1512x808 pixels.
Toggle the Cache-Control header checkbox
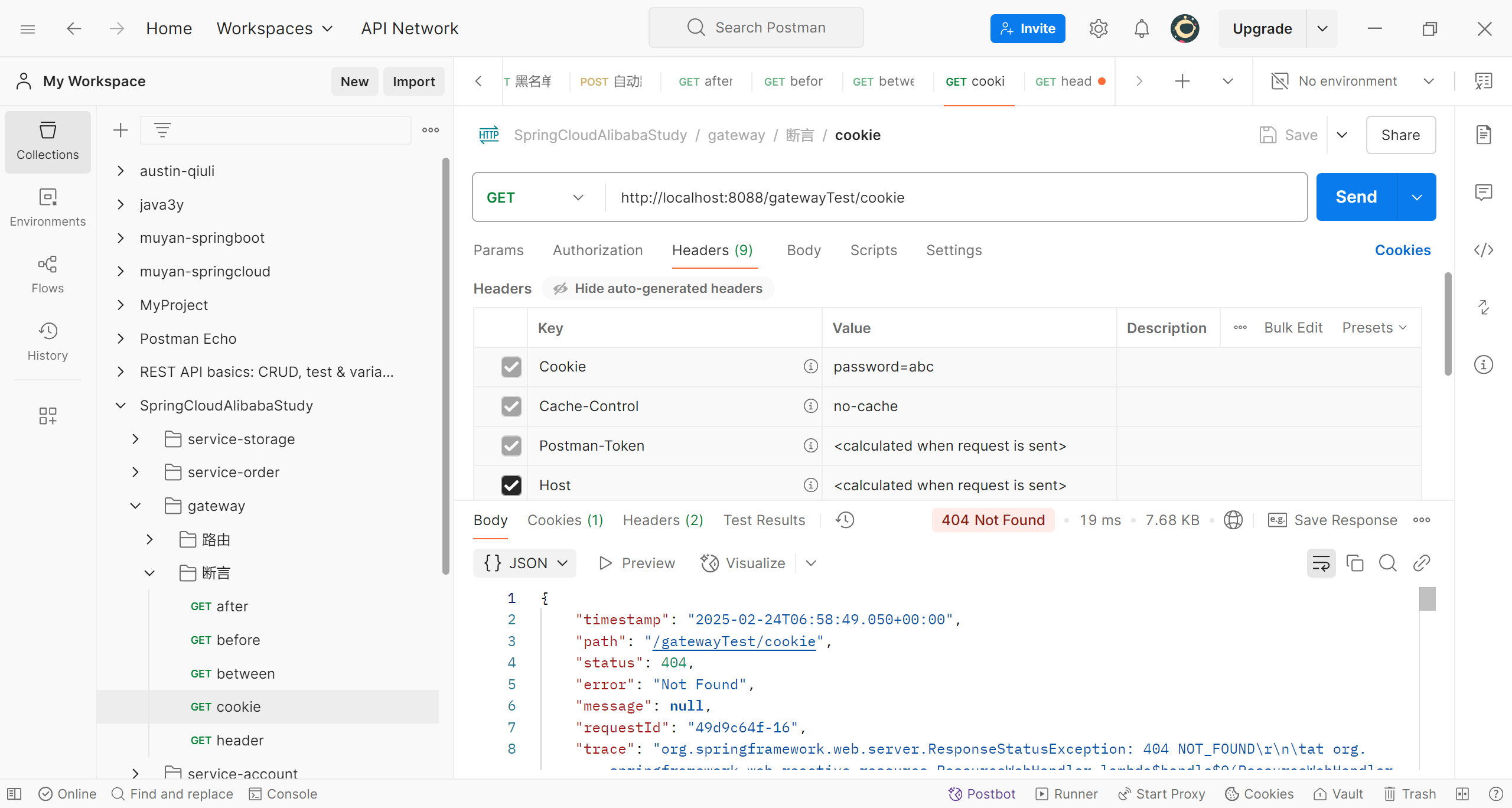[511, 406]
